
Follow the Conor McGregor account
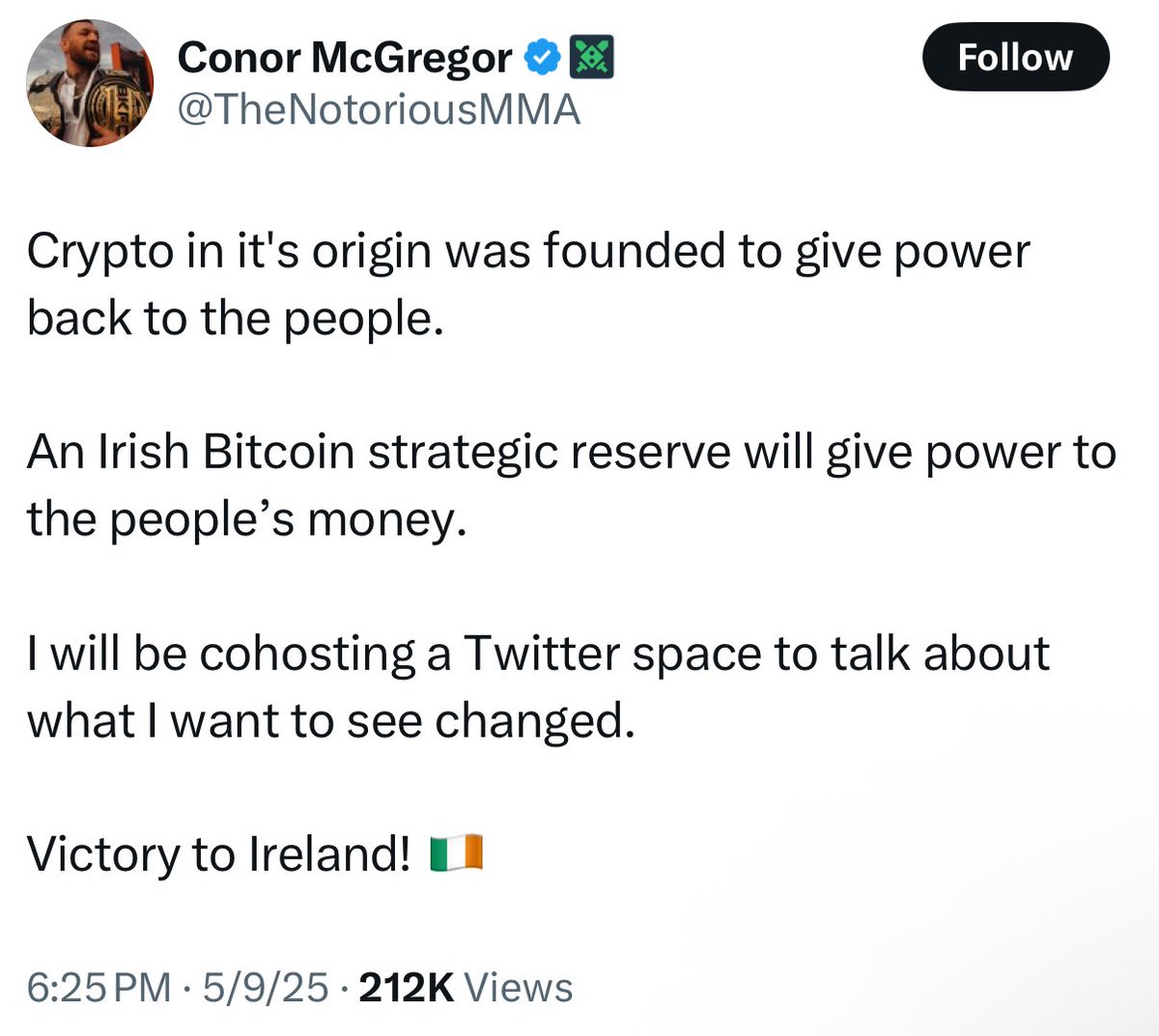pyautogui.click(x=1015, y=58)
